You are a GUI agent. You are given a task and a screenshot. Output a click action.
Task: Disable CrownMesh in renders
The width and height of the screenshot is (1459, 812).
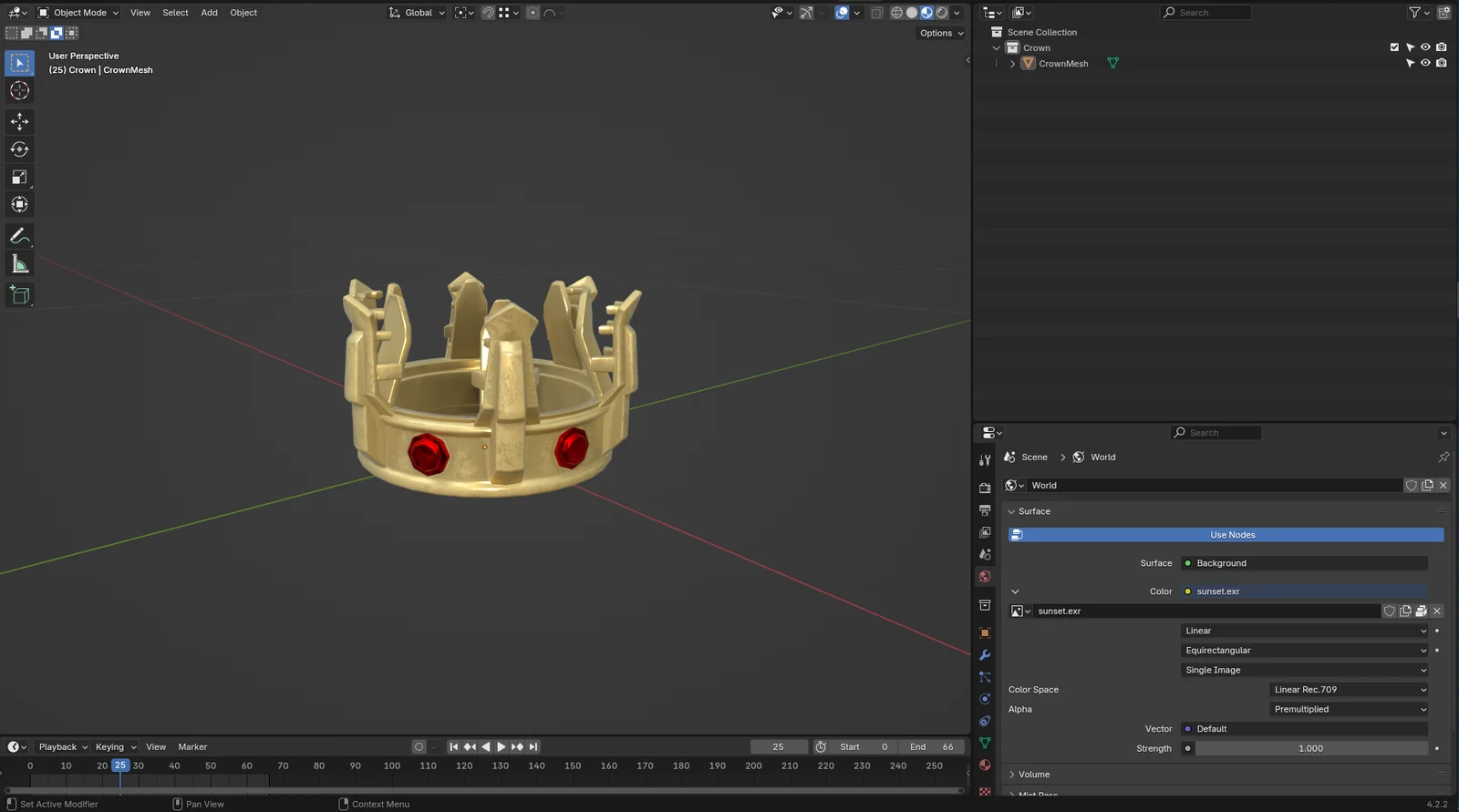click(x=1441, y=63)
